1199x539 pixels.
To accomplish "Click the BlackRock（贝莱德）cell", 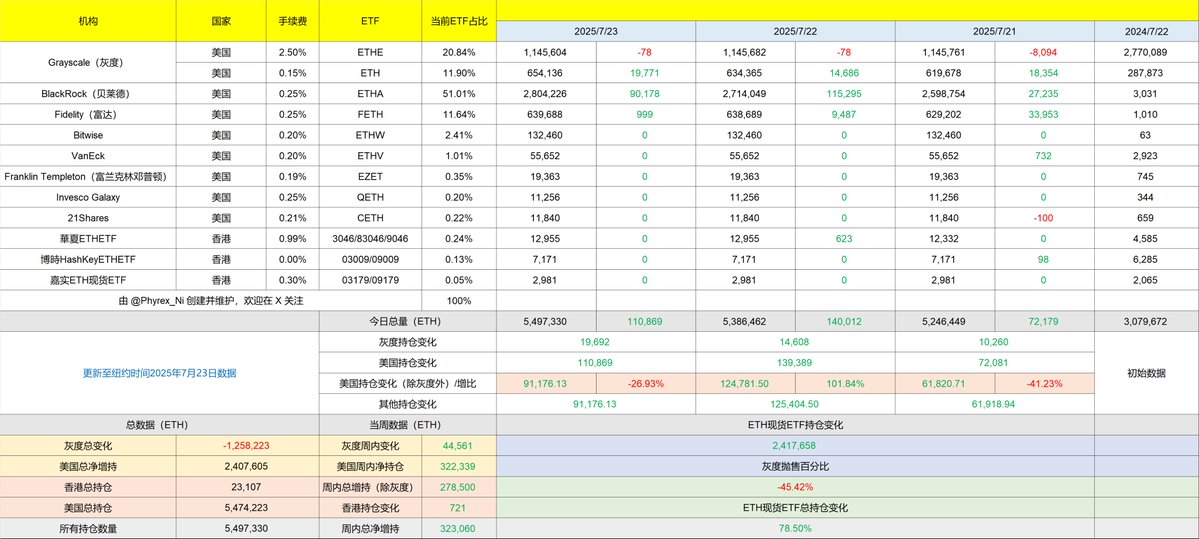I will pyautogui.click(x=88, y=93).
